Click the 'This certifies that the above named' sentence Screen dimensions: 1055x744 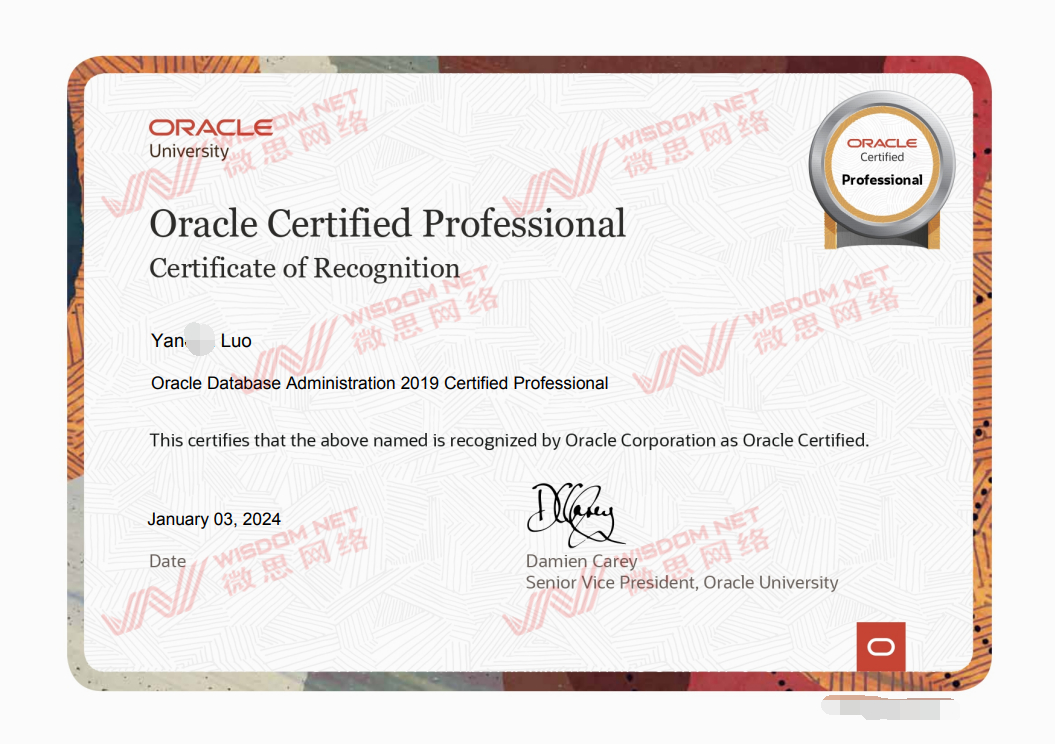coord(509,441)
